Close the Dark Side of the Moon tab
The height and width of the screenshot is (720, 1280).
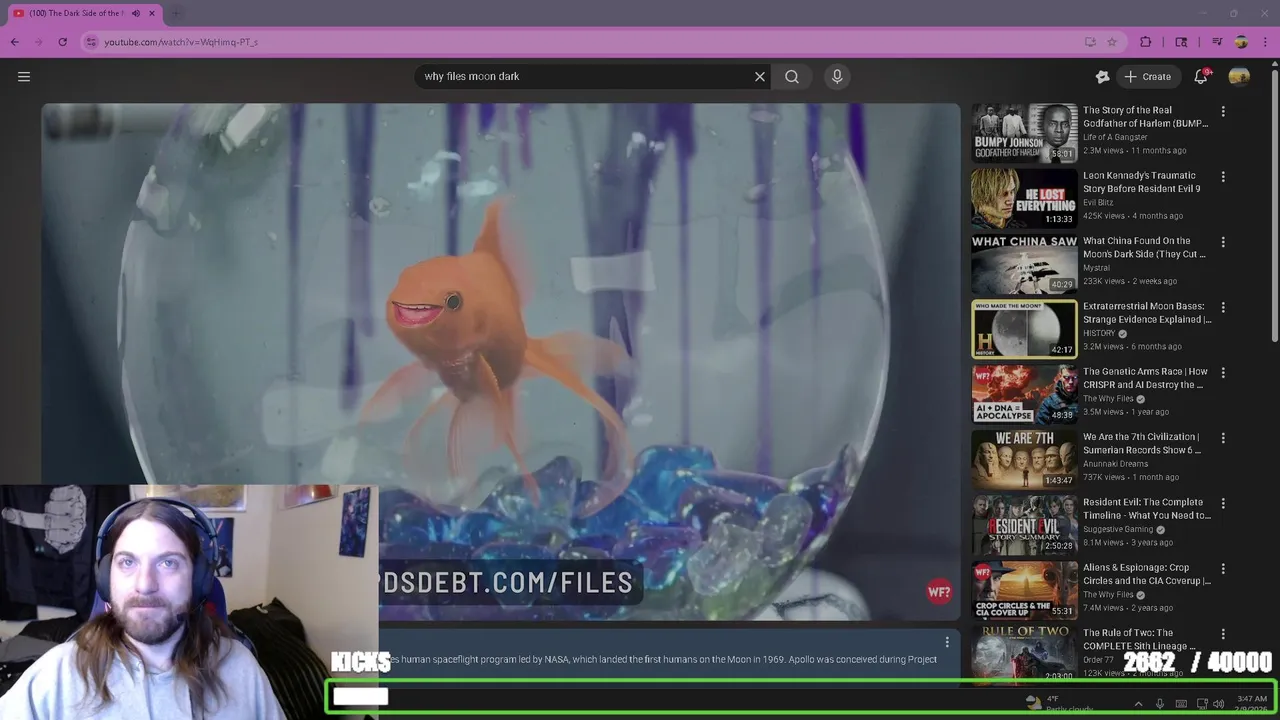(x=153, y=13)
